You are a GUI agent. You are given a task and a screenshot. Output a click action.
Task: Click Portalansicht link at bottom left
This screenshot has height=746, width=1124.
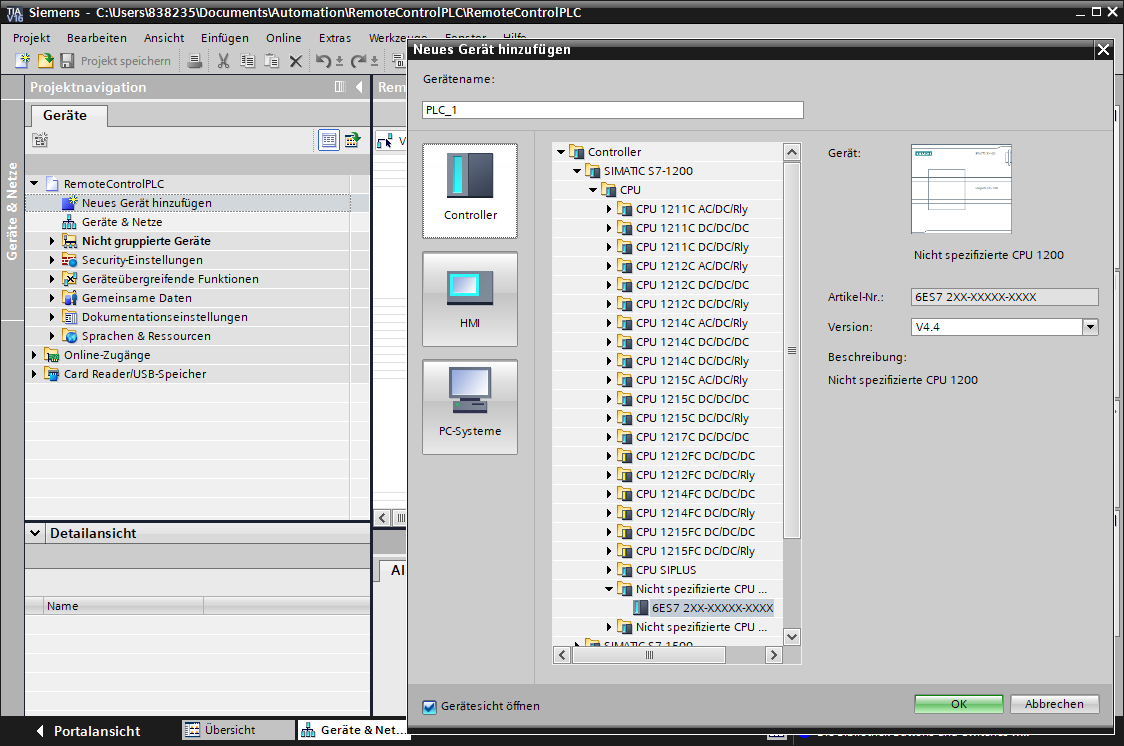coord(97,731)
